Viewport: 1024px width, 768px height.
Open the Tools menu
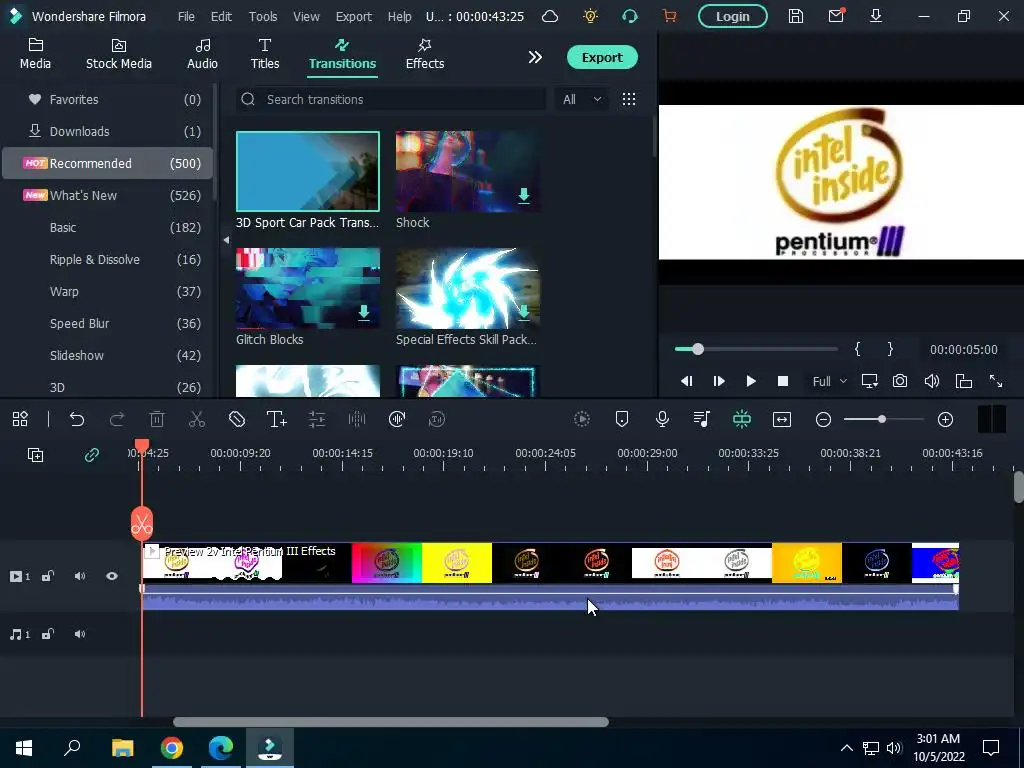[263, 16]
